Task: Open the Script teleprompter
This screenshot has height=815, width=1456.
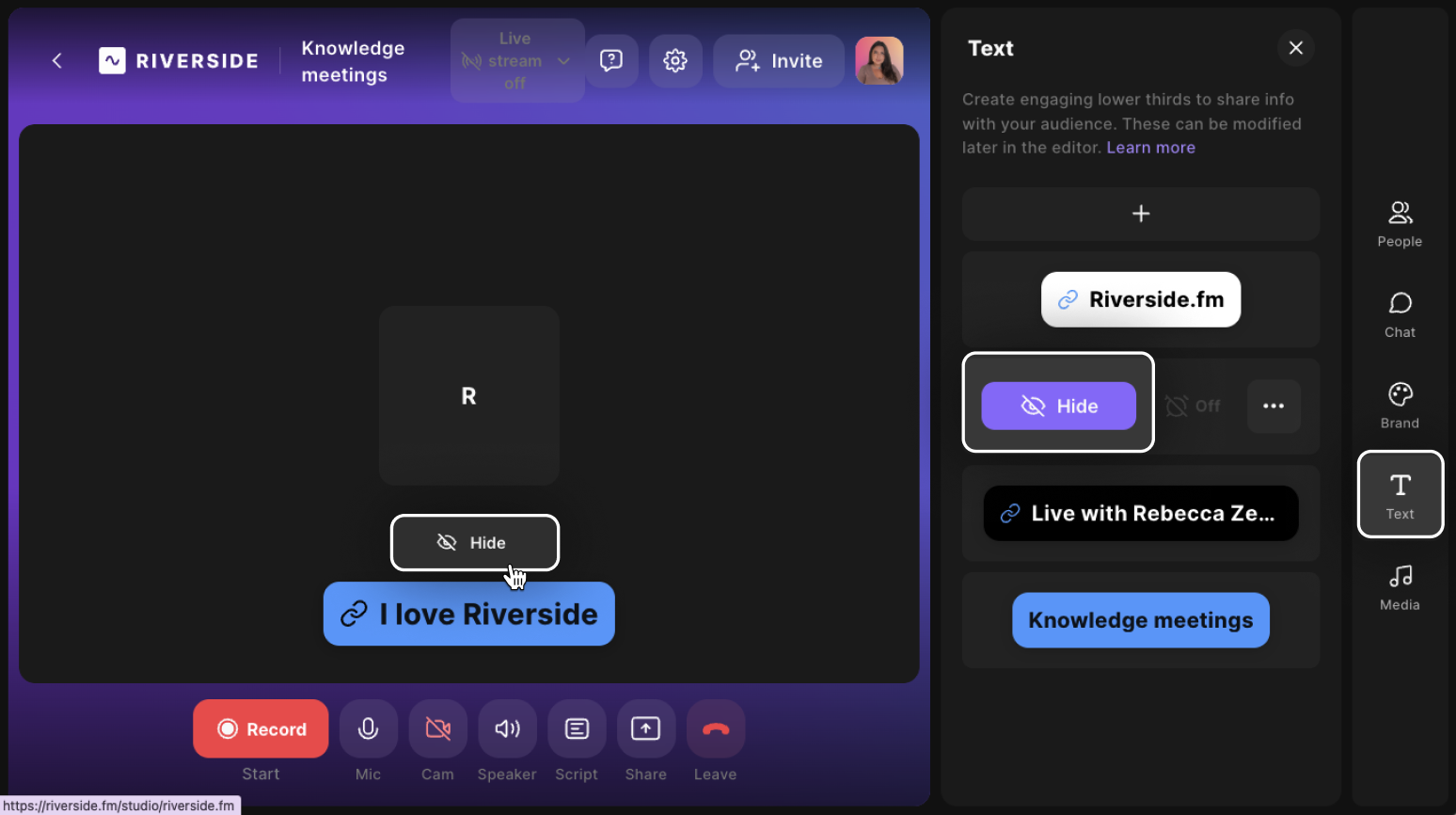Action: tap(577, 728)
